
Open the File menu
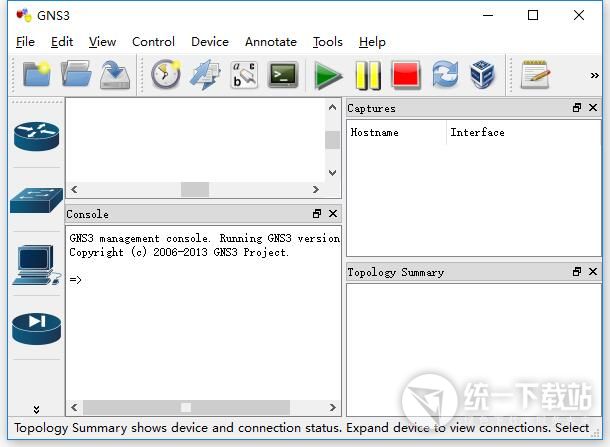[25, 42]
